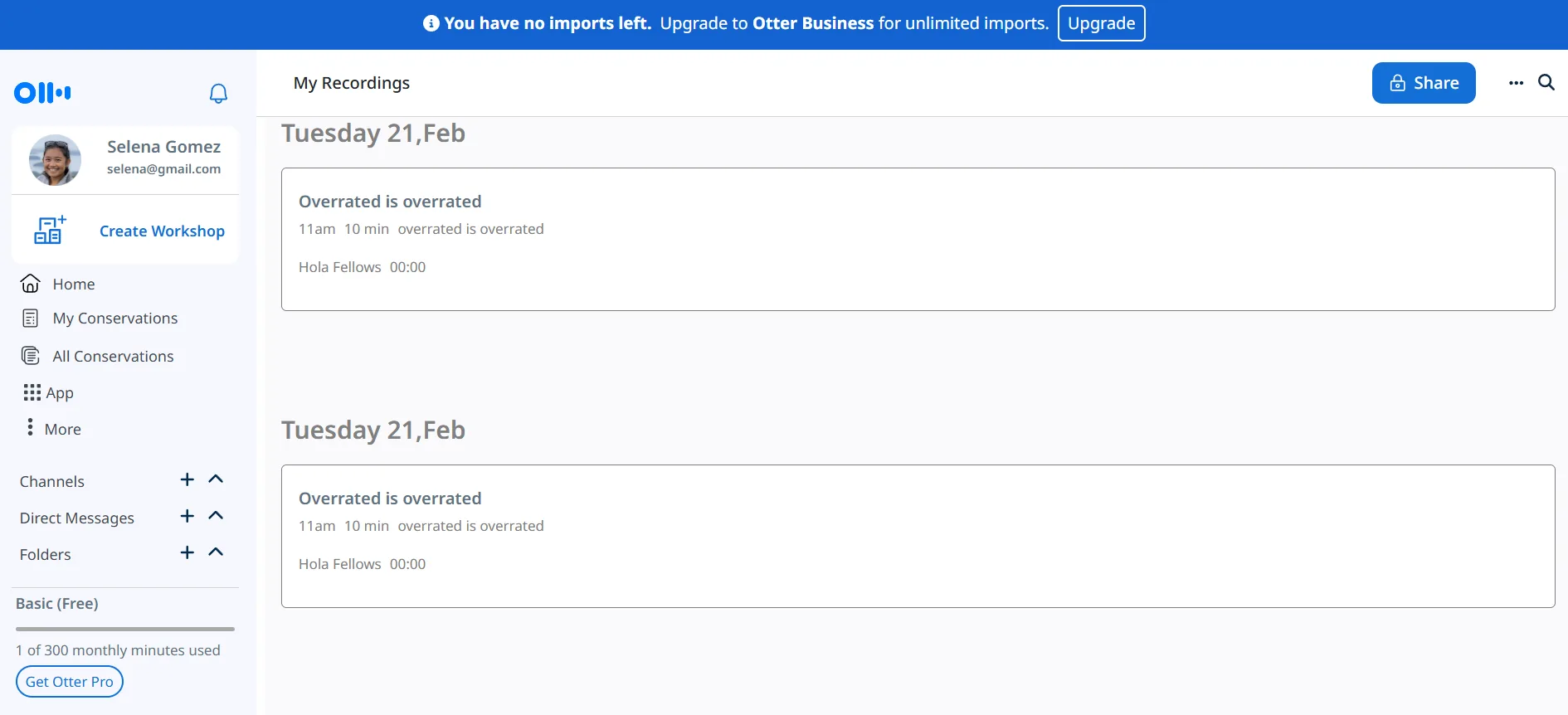
Task: Click the Get Otter Pro button
Action: click(70, 682)
